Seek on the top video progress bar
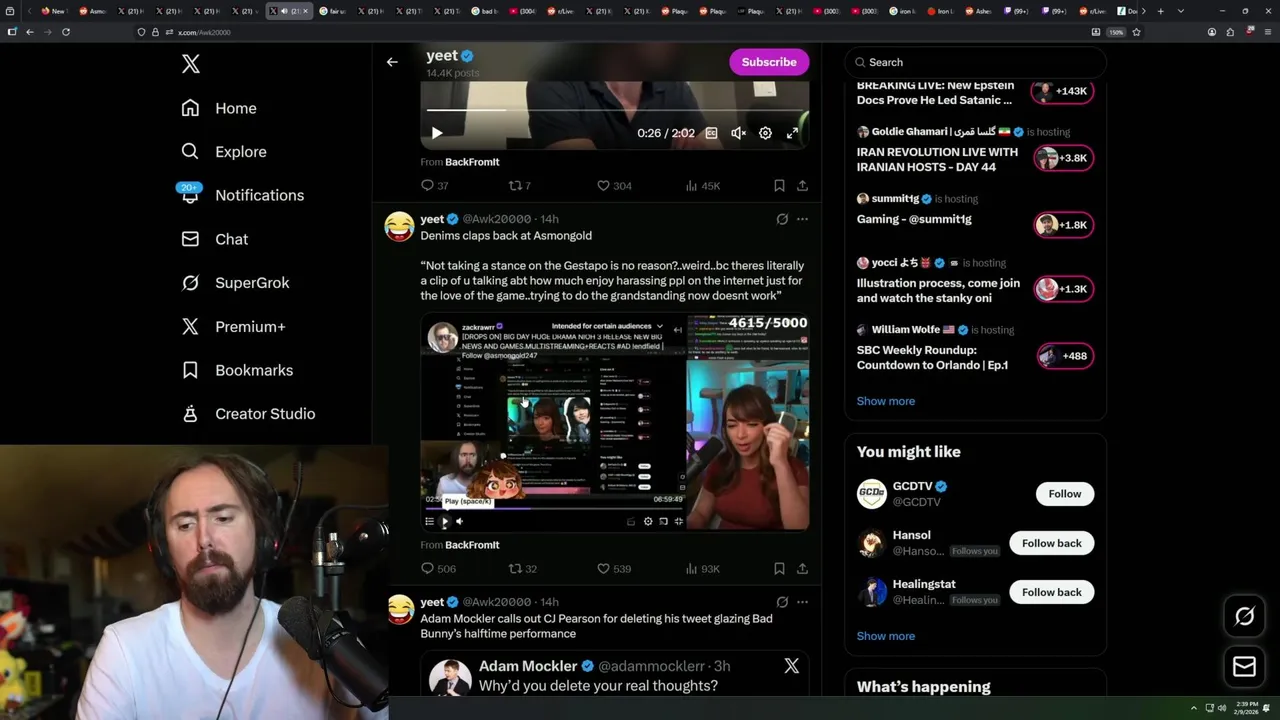The height and width of the screenshot is (720, 1280). pos(615,110)
